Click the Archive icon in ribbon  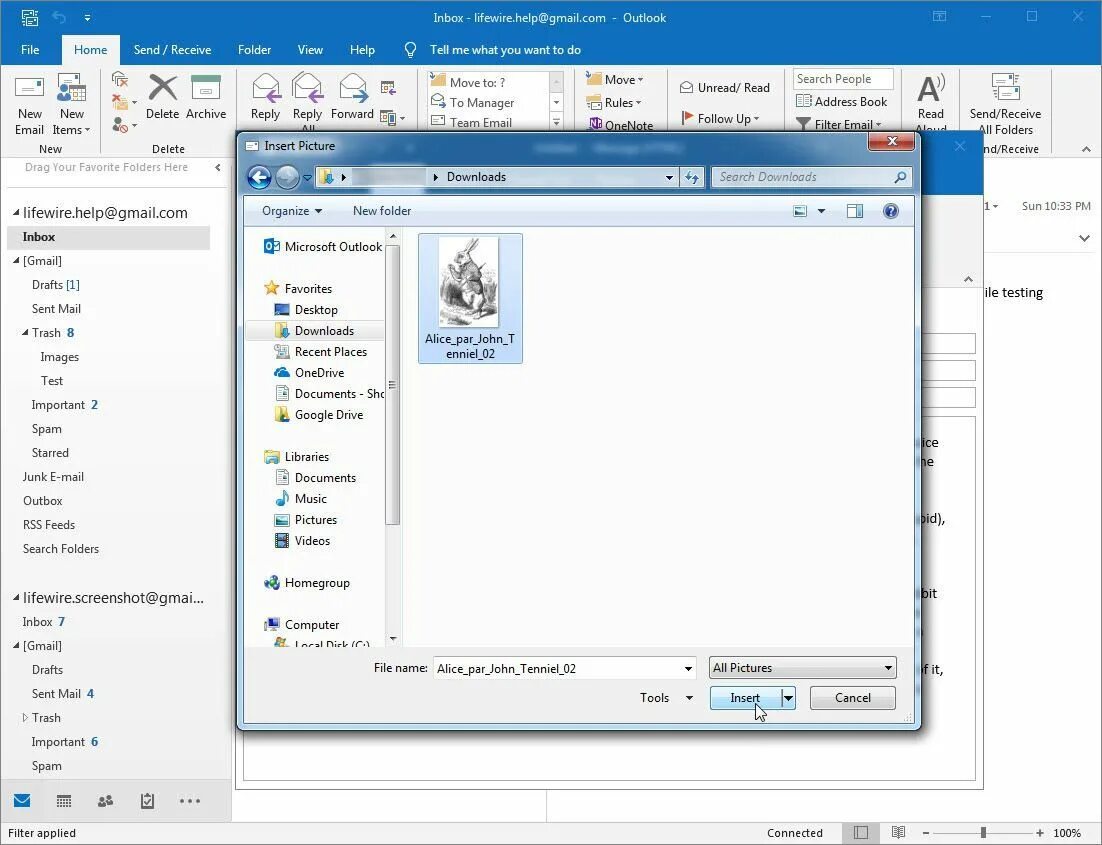[206, 88]
